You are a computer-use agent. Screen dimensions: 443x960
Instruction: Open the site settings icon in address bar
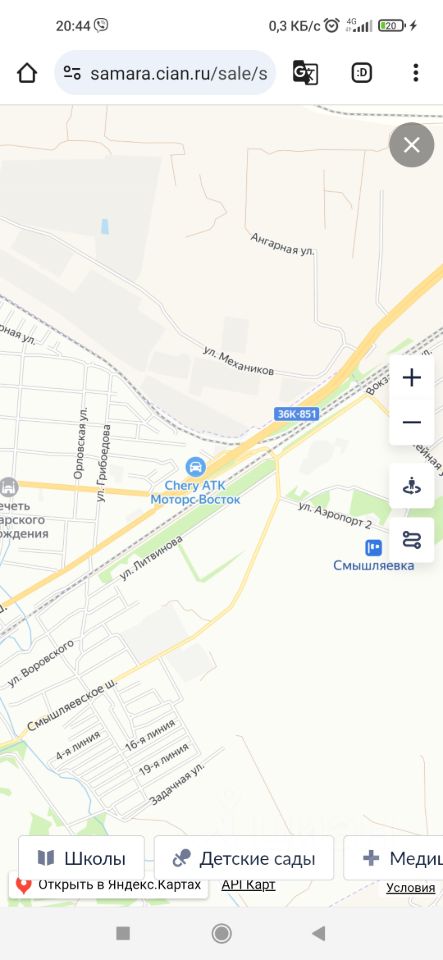(x=72, y=73)
